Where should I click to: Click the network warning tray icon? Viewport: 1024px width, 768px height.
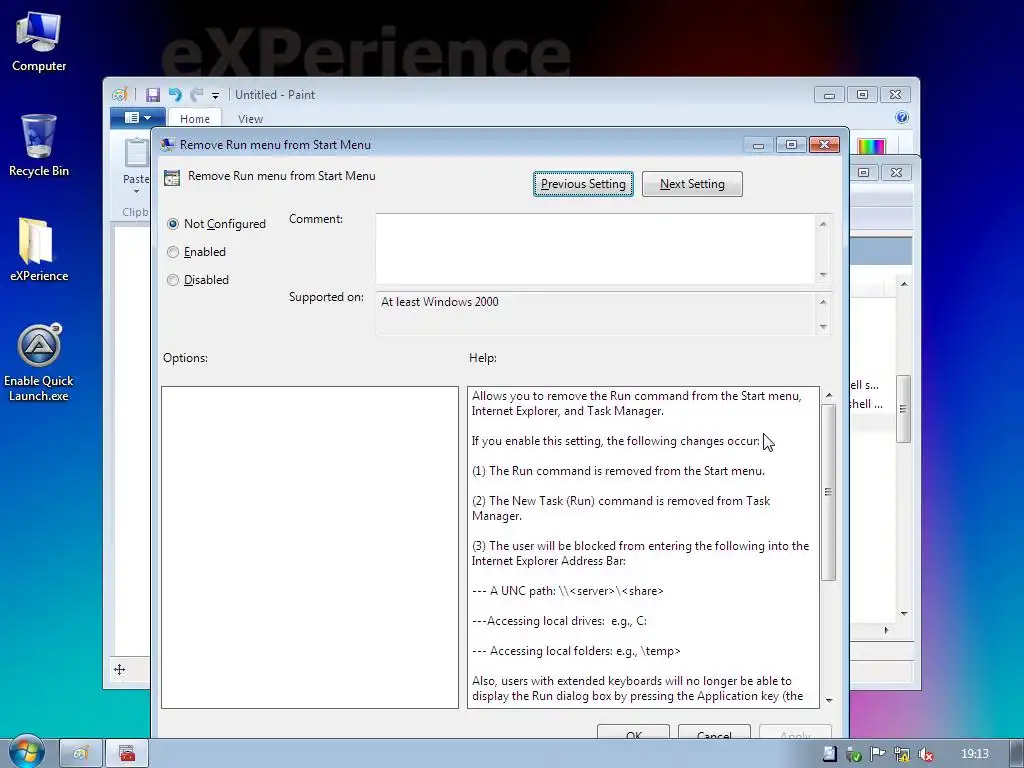coord(902,754)
